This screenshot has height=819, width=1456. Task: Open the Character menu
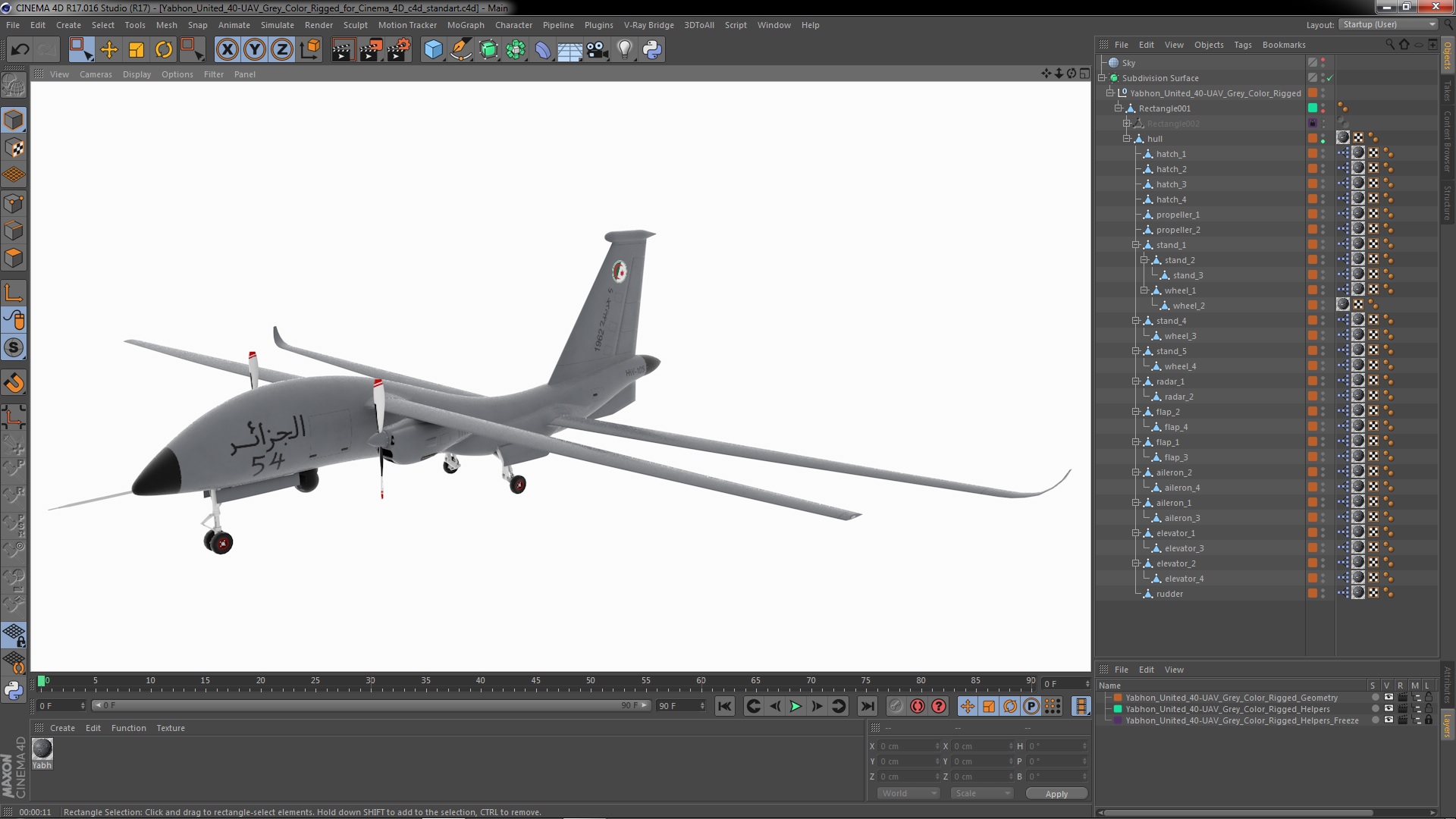(513, 25)
